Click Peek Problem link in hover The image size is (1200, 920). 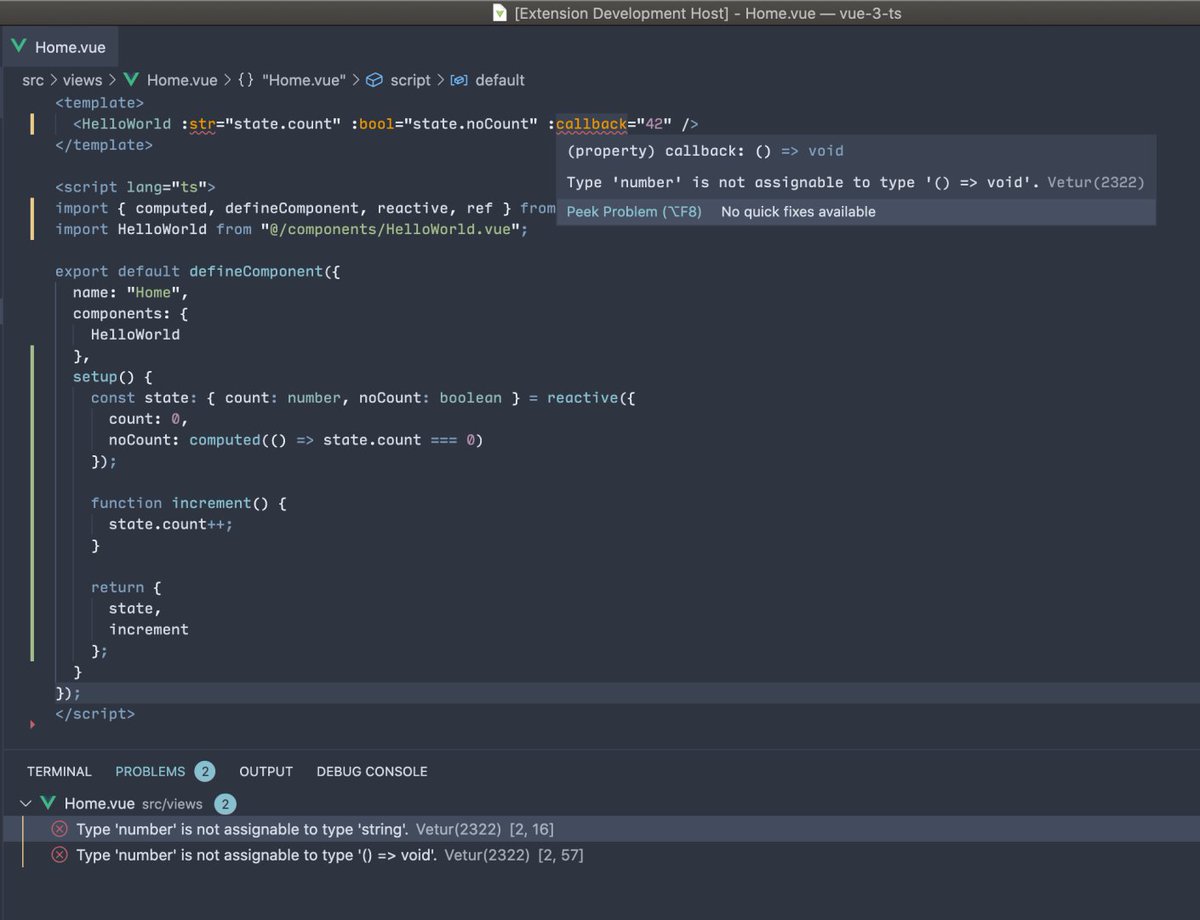point(634,212)
